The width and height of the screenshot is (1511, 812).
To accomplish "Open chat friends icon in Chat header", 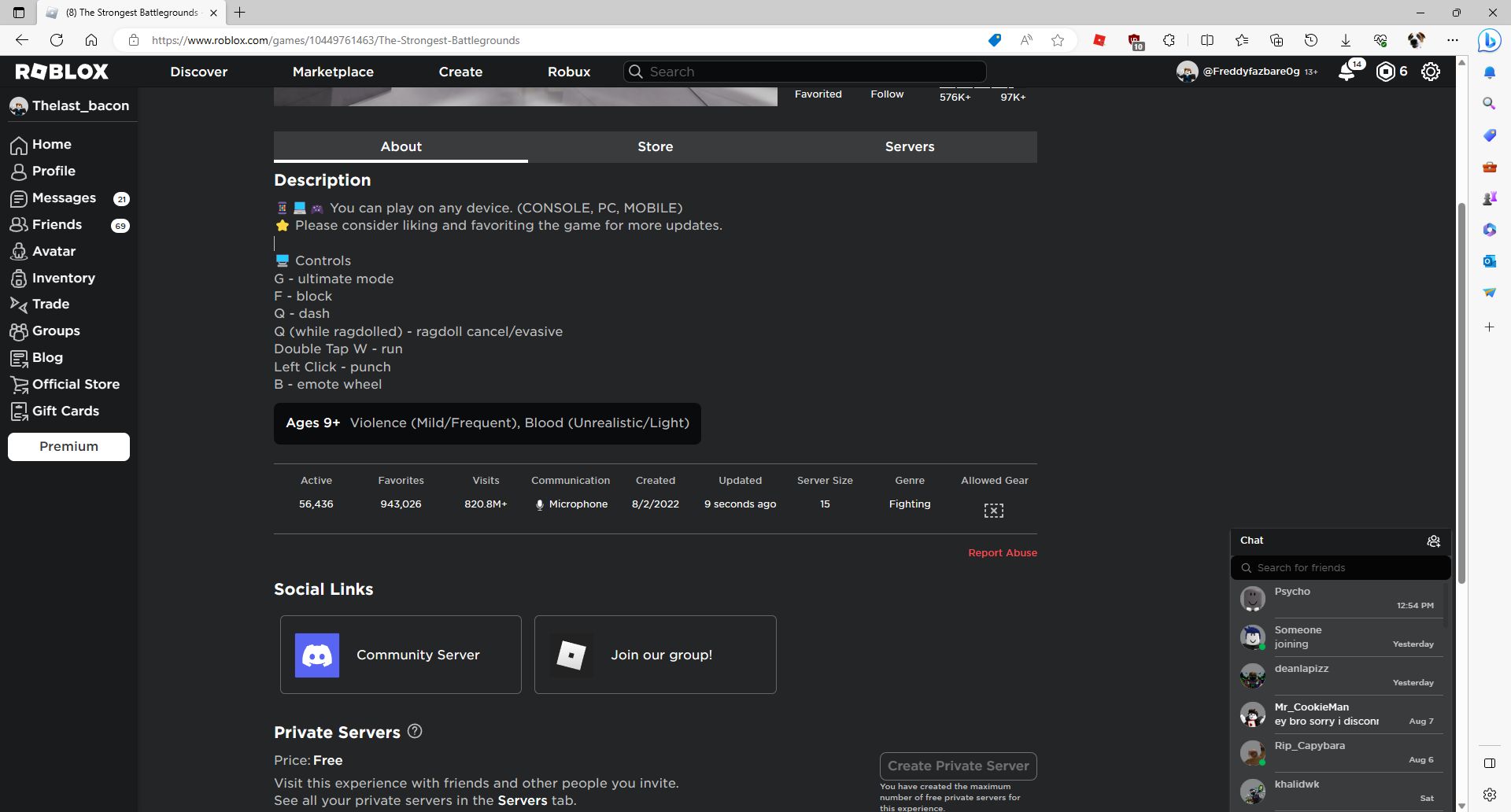I will [x=1434, y=541].
